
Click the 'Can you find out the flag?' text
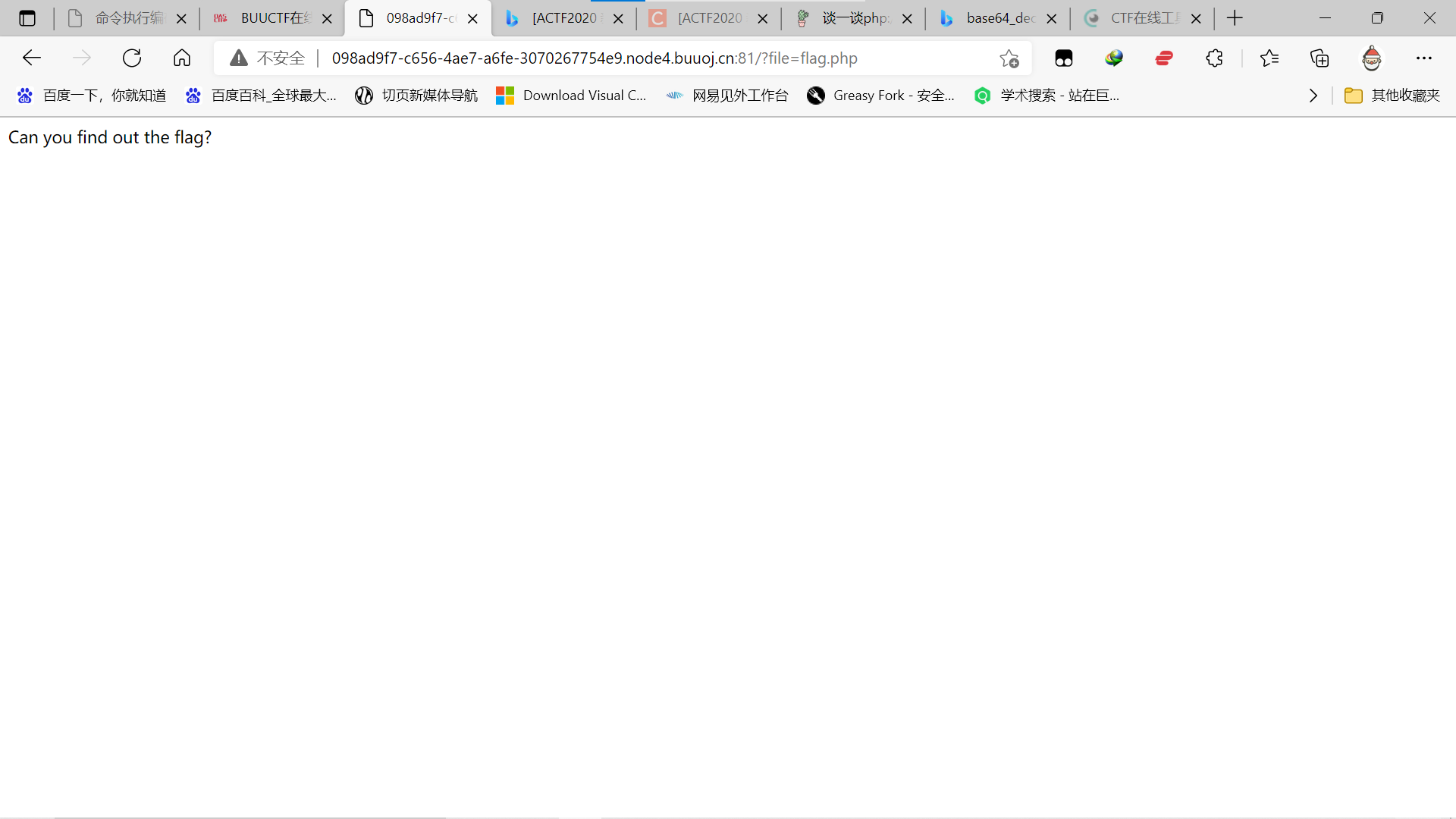pyautogui.click(x=110, y=137)
